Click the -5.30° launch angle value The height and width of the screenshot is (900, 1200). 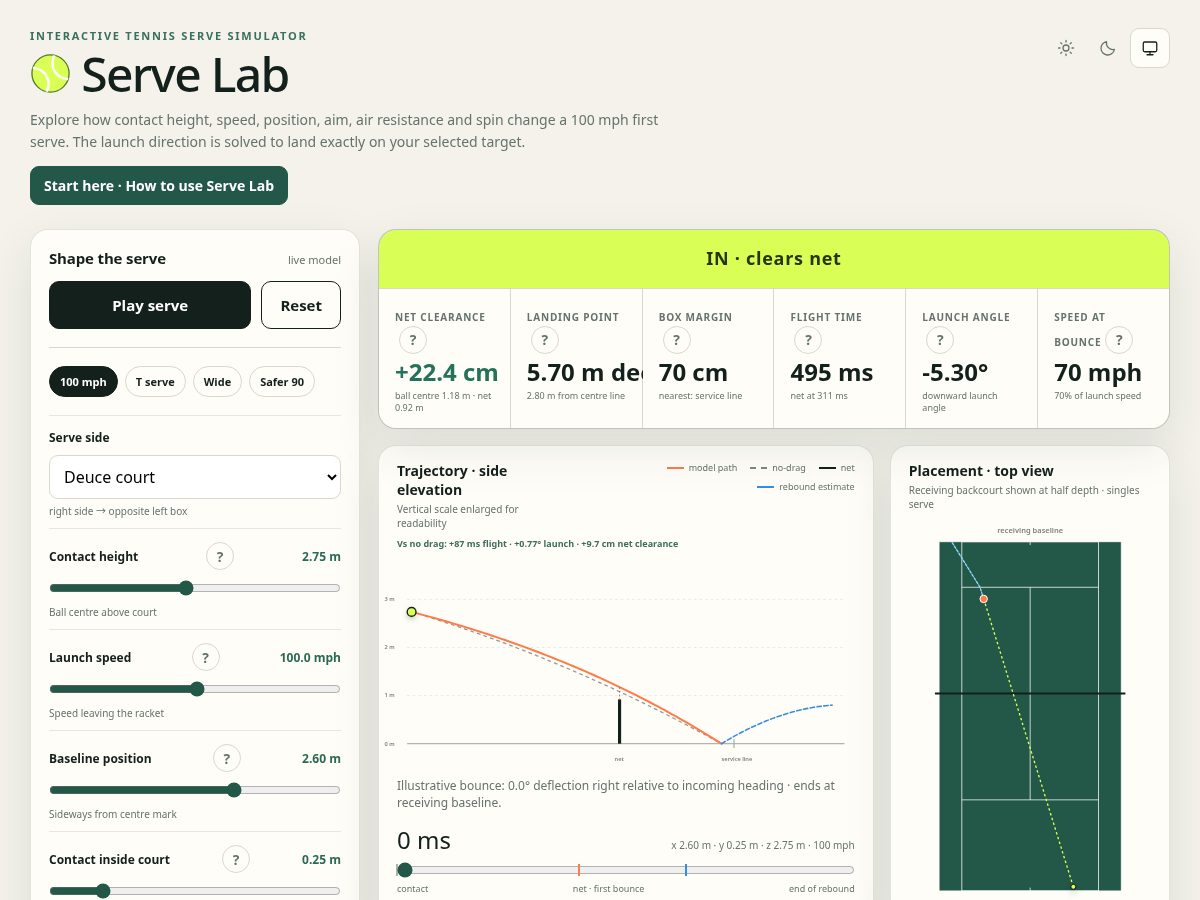point(956,373)
